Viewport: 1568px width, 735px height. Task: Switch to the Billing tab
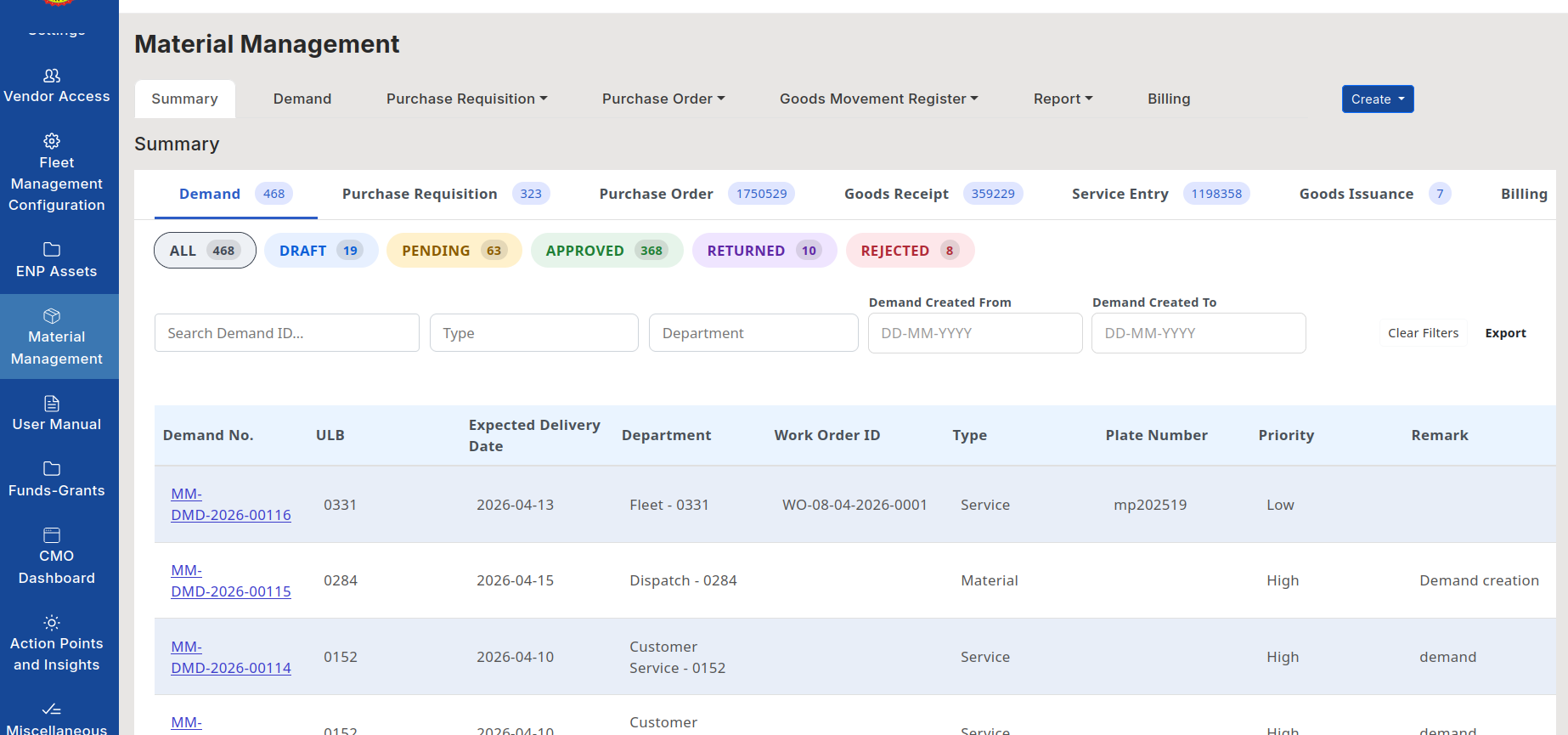coord(1169,99)
